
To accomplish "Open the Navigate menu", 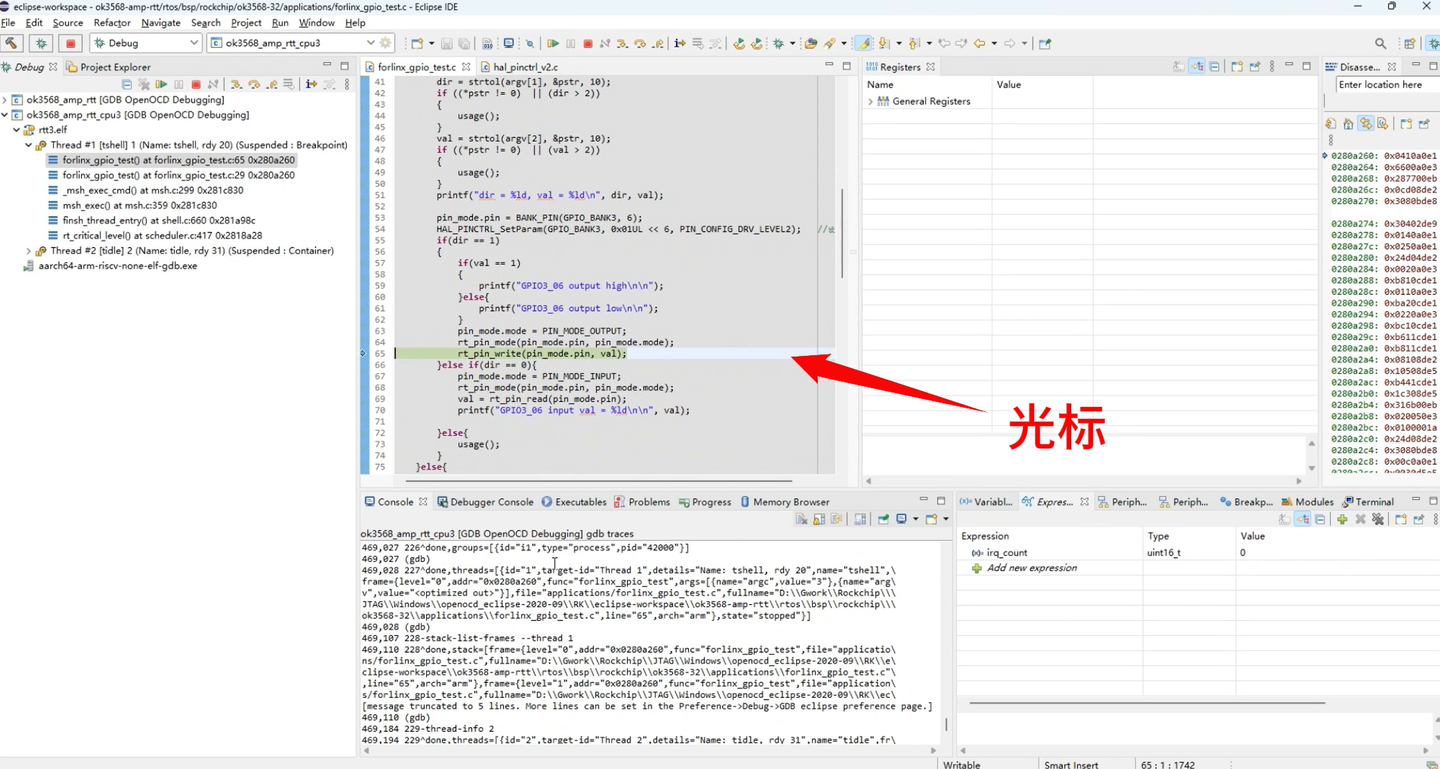I will click(161, 23).
